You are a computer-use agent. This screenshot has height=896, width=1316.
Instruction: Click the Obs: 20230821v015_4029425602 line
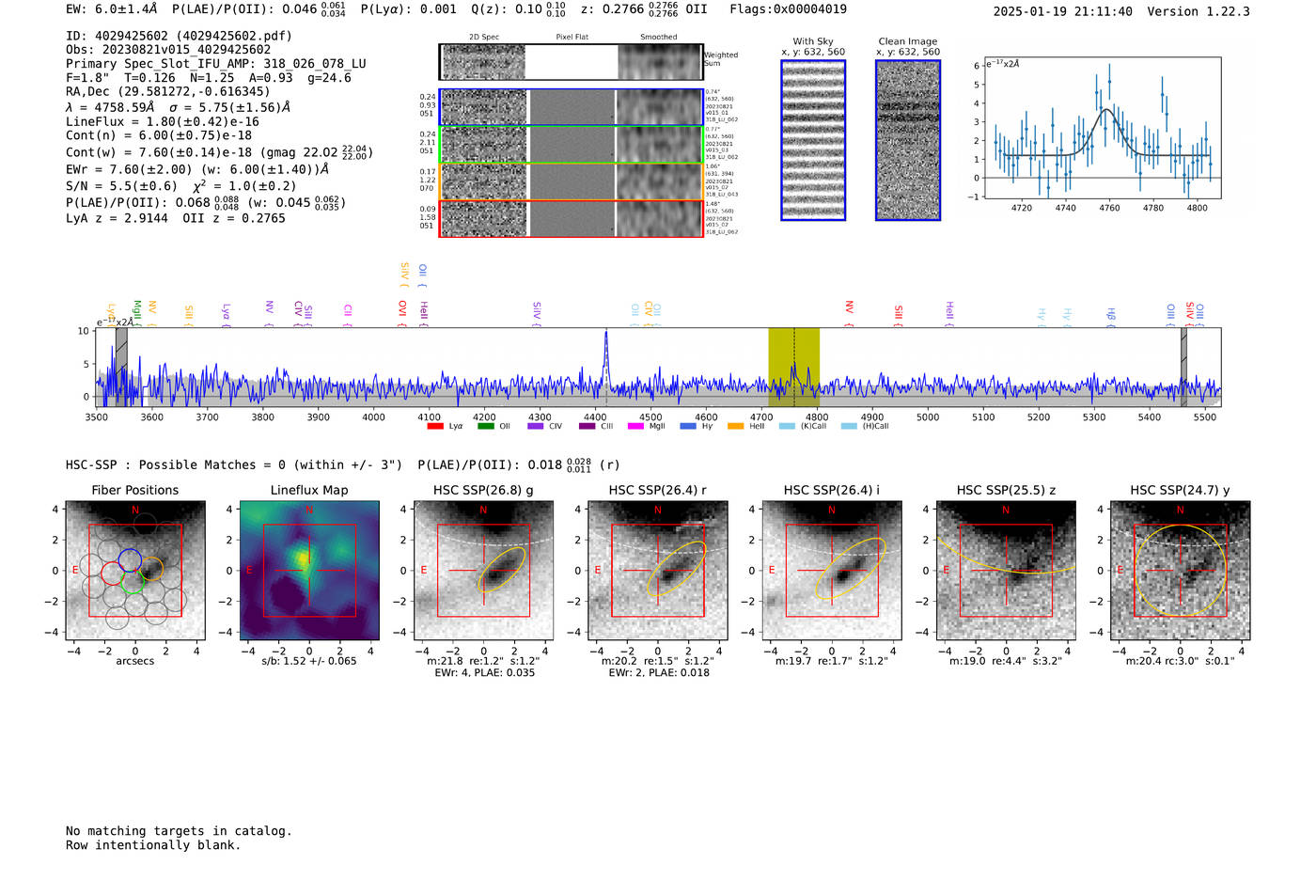(168, 50)
